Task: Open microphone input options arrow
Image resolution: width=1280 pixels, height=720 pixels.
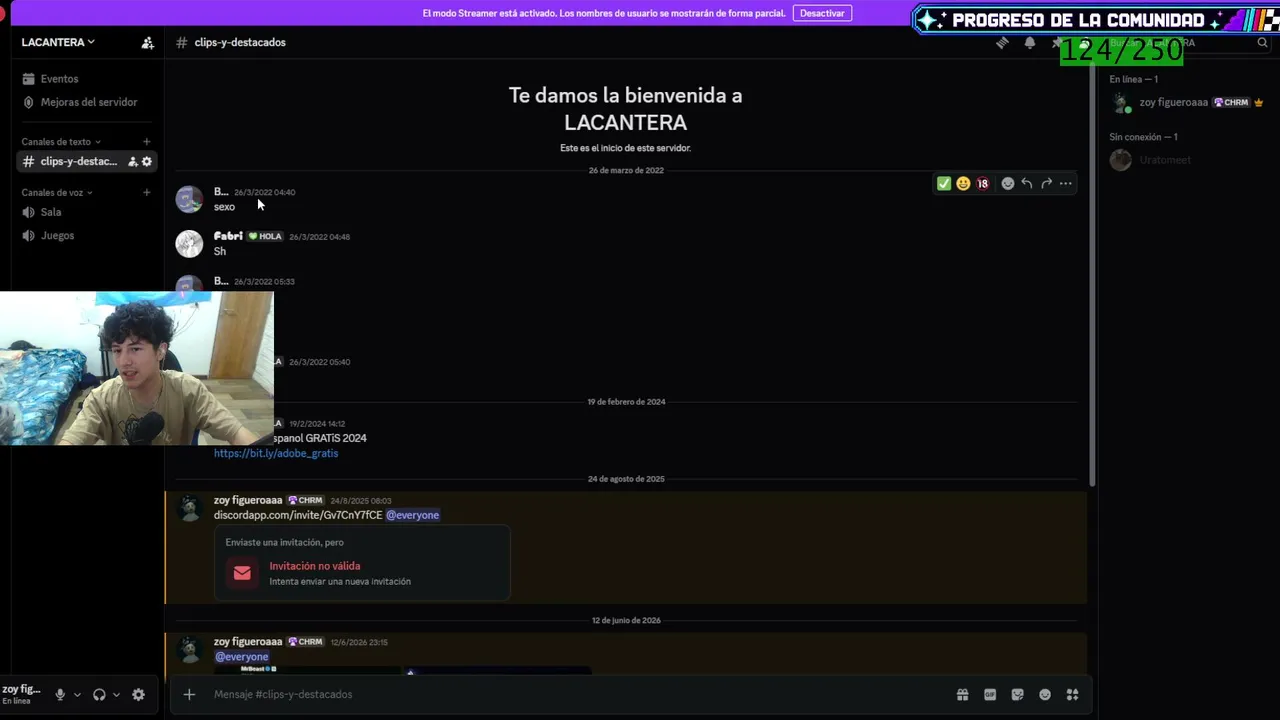Action: 77,695
